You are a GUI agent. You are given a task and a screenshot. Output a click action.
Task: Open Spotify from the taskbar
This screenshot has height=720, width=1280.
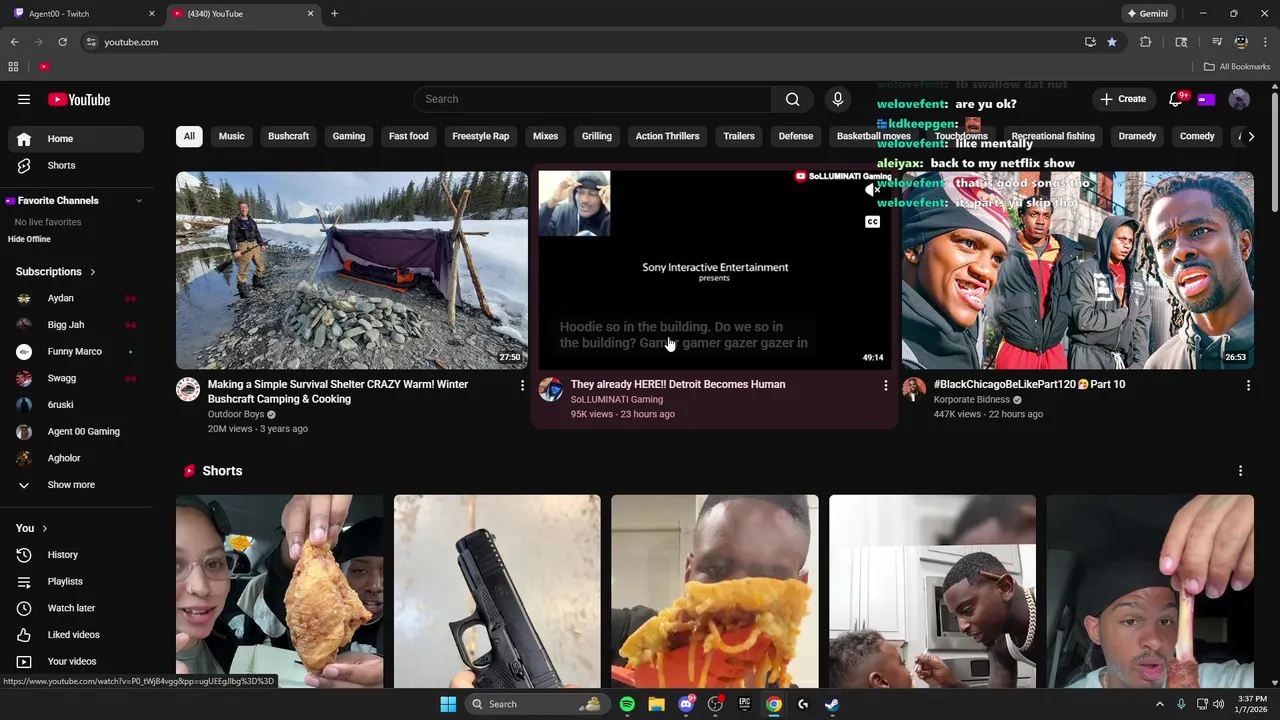pyautogui.click(x=627, y=704)
